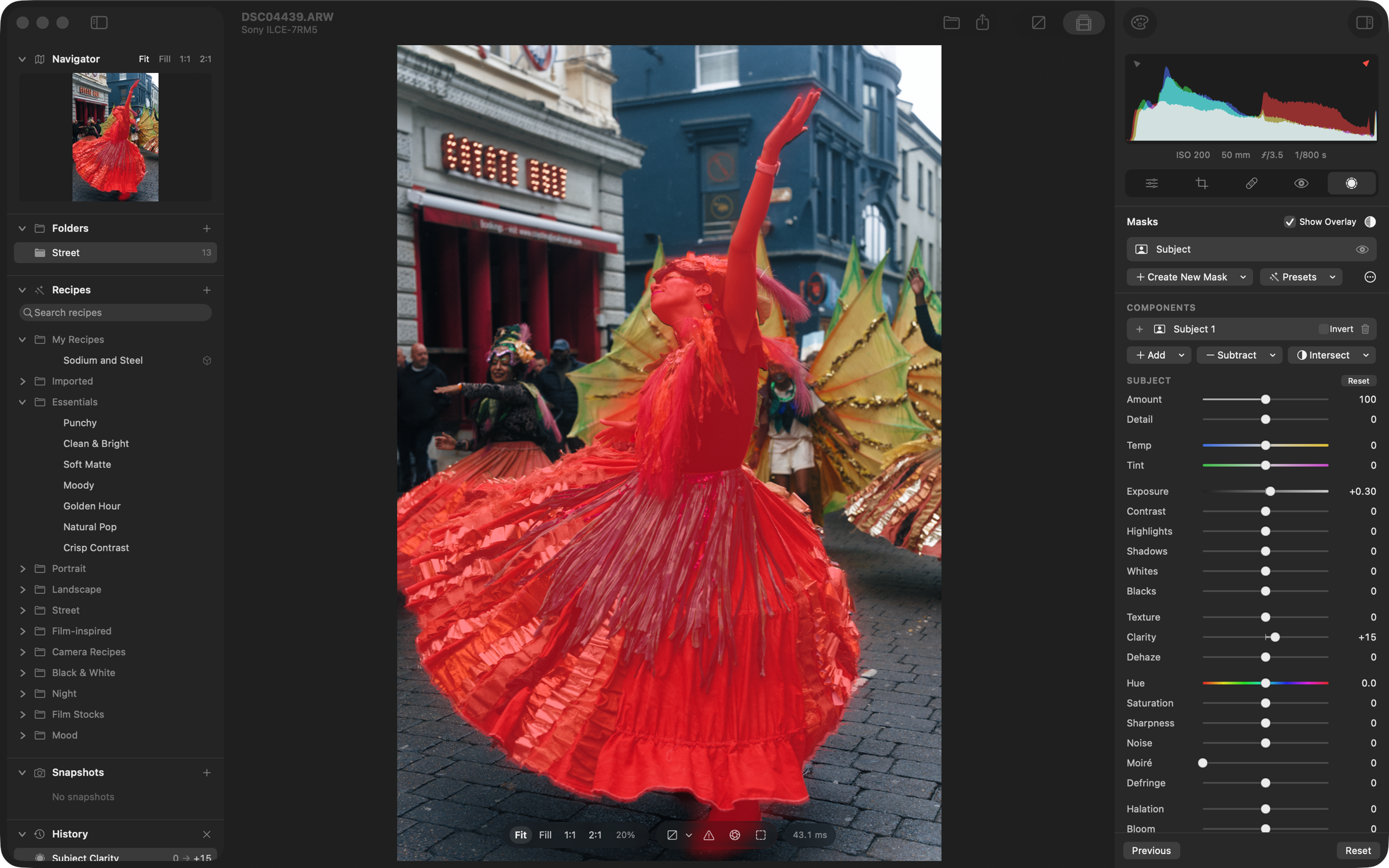Uncheck the Show Overlay checkbox
Screen dimensions: 1389x868
[1289, 222]
